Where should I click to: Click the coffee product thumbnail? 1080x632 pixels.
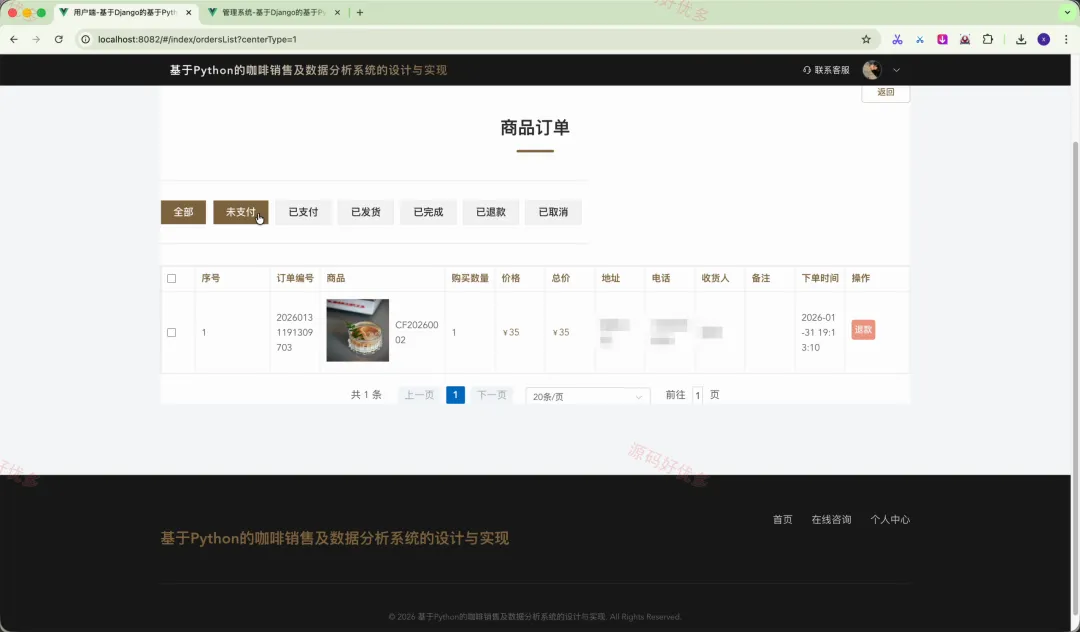pyautogui.click(x=357, y=330)
